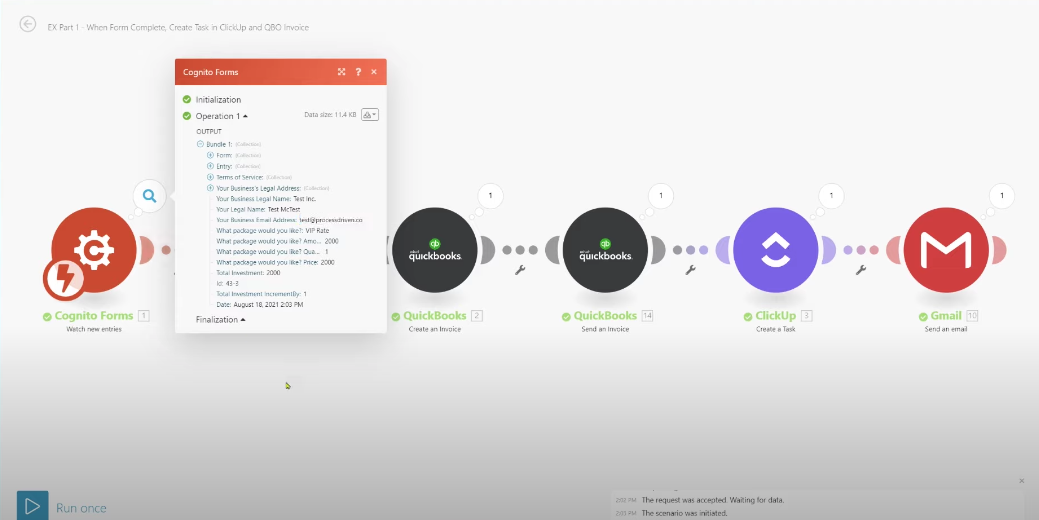Expand the Form collection
The height and width of the screenshot is (520, 1039).
pyautogui.click(x=211, y=155)
